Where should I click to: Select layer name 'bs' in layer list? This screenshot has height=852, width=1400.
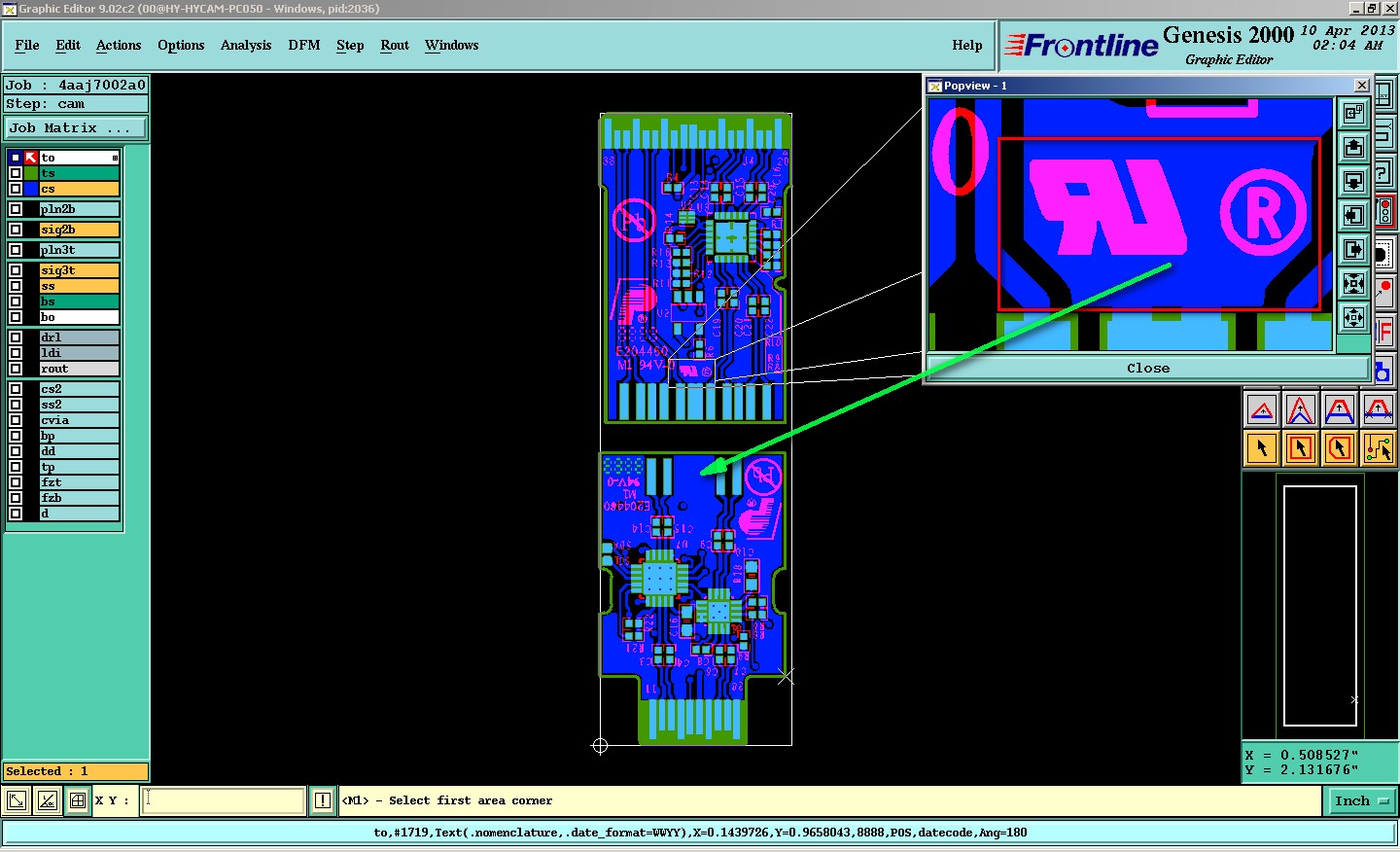[x=80, y=302]
